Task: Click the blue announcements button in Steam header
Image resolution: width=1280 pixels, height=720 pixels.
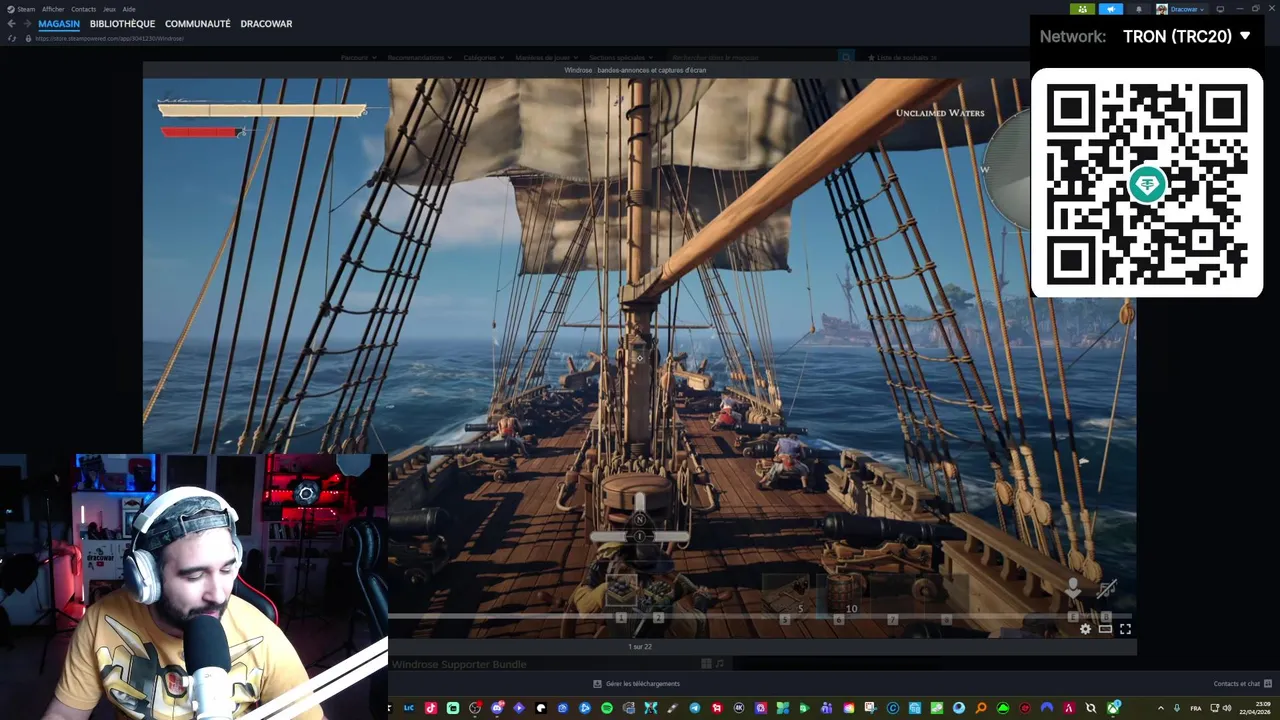Action: click(1111, 9)
